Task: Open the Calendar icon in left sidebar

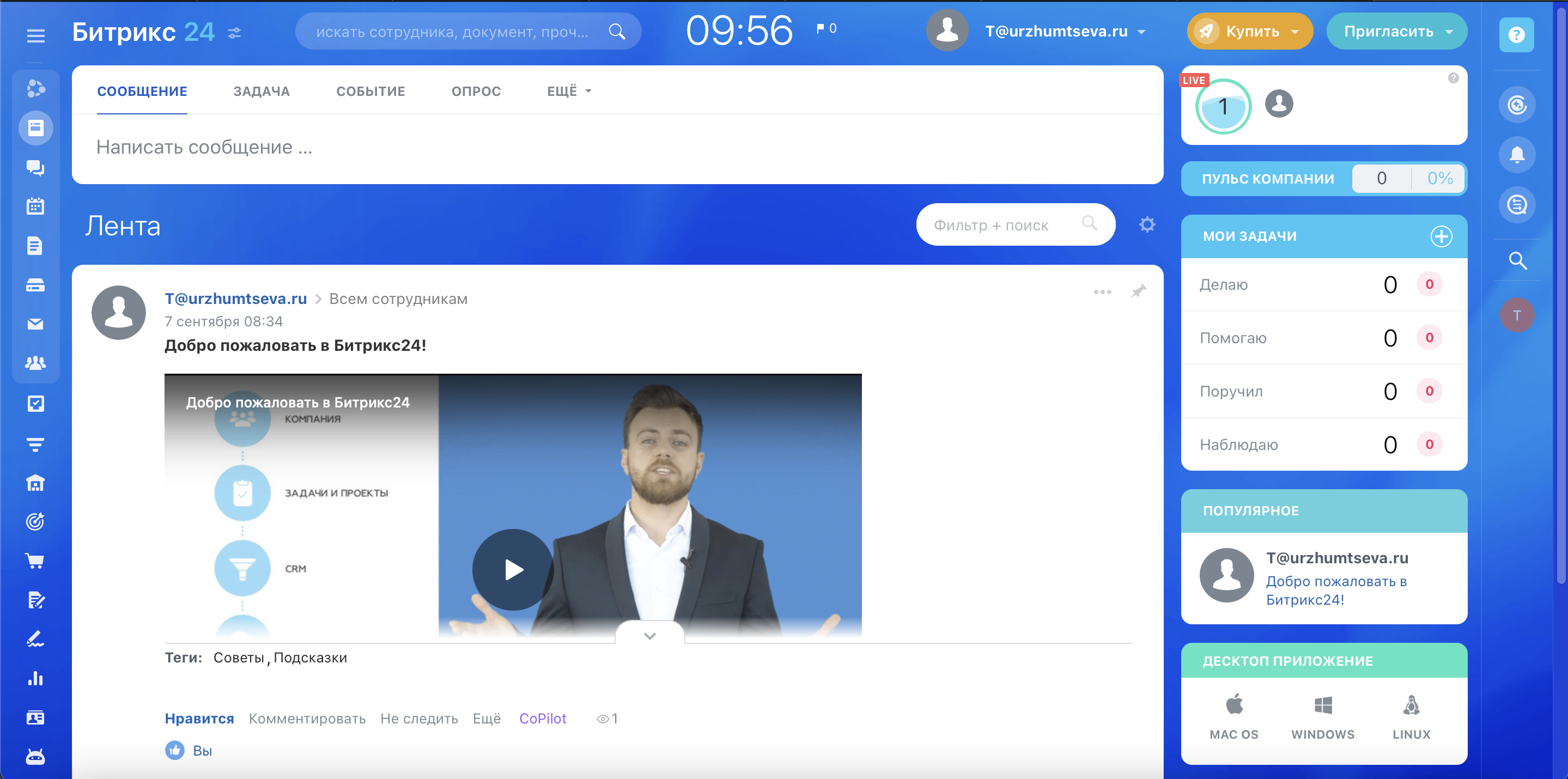Action: (x=35, y=206)
